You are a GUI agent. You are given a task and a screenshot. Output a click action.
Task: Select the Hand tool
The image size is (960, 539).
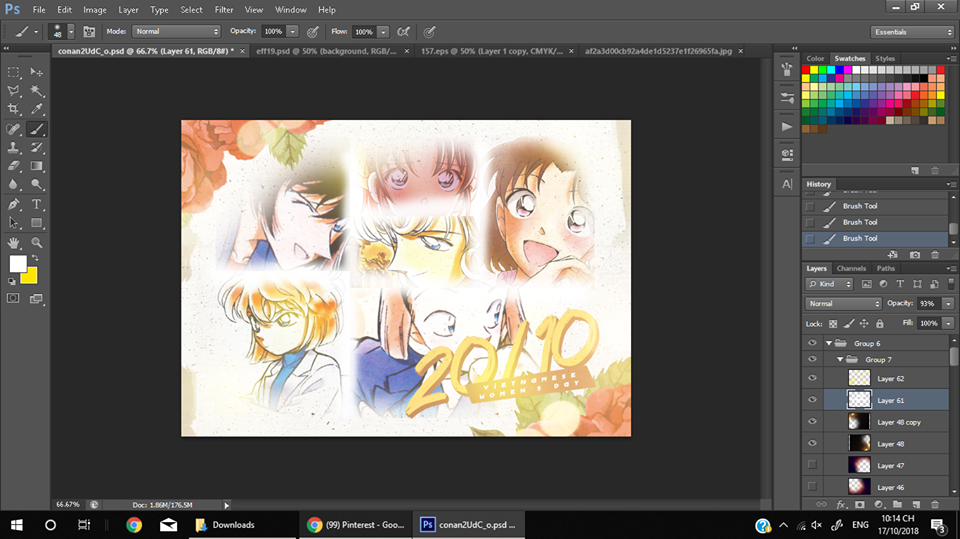pyautogui.click(x=13, y=243)
